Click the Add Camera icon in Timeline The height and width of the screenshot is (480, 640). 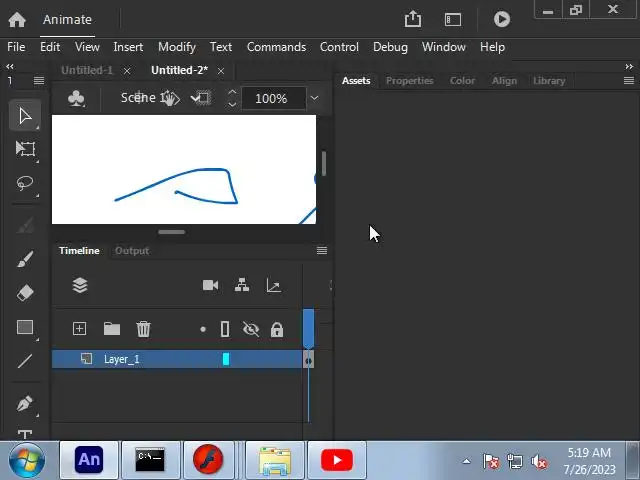[x=210, y=285]
